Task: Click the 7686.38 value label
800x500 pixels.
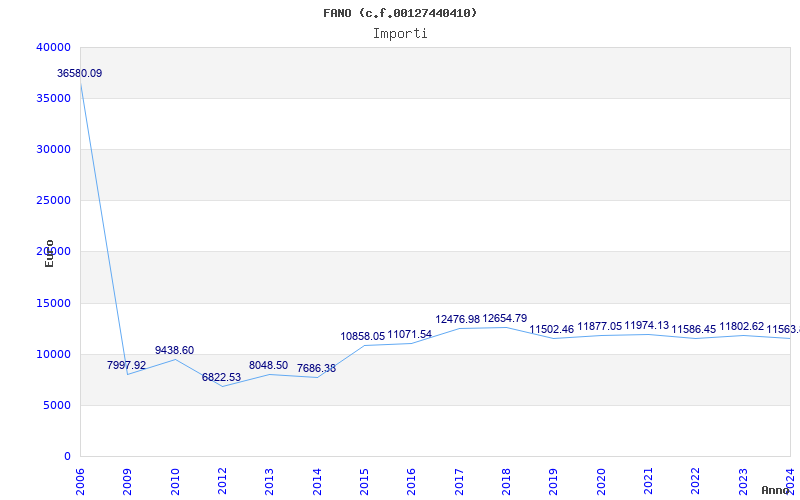Action: (316, 368)
